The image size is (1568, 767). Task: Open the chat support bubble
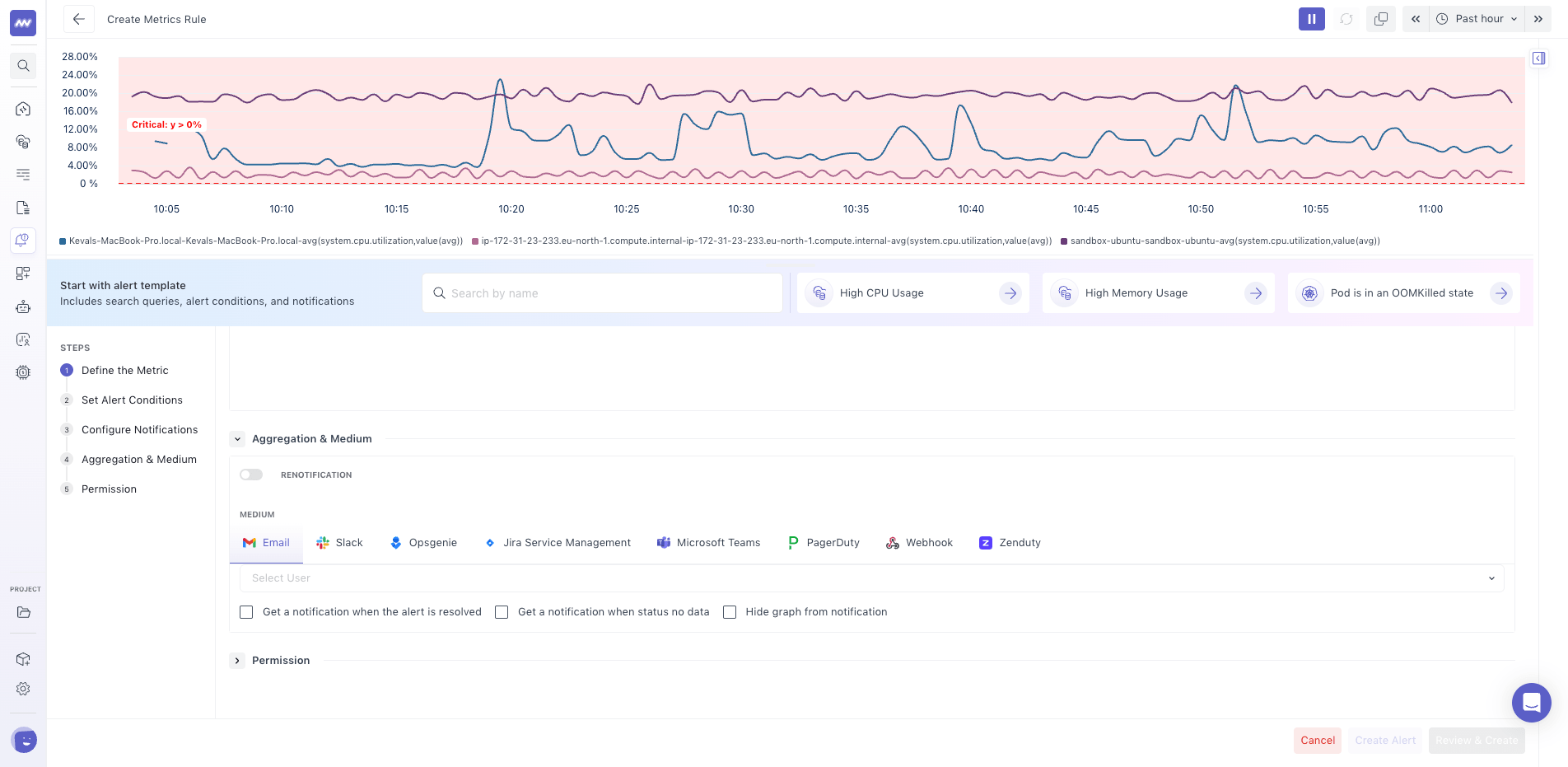1531,703
